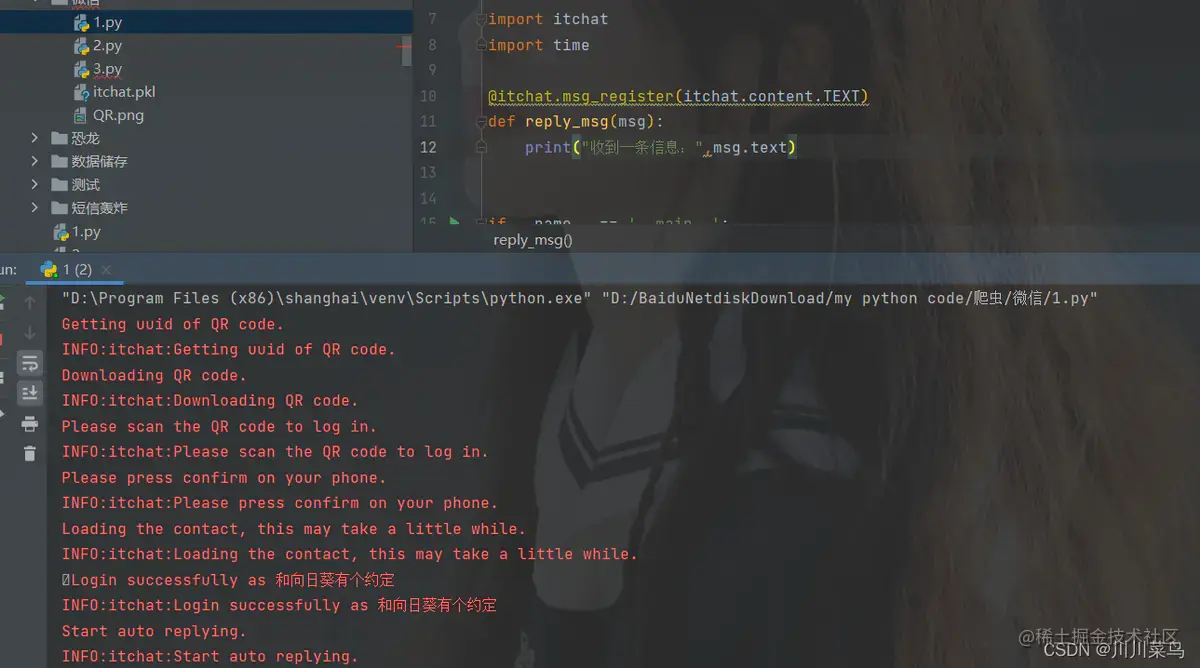1200x668 pixels.
Task: Click 'import itchat' on line 7
Action: 548,19
